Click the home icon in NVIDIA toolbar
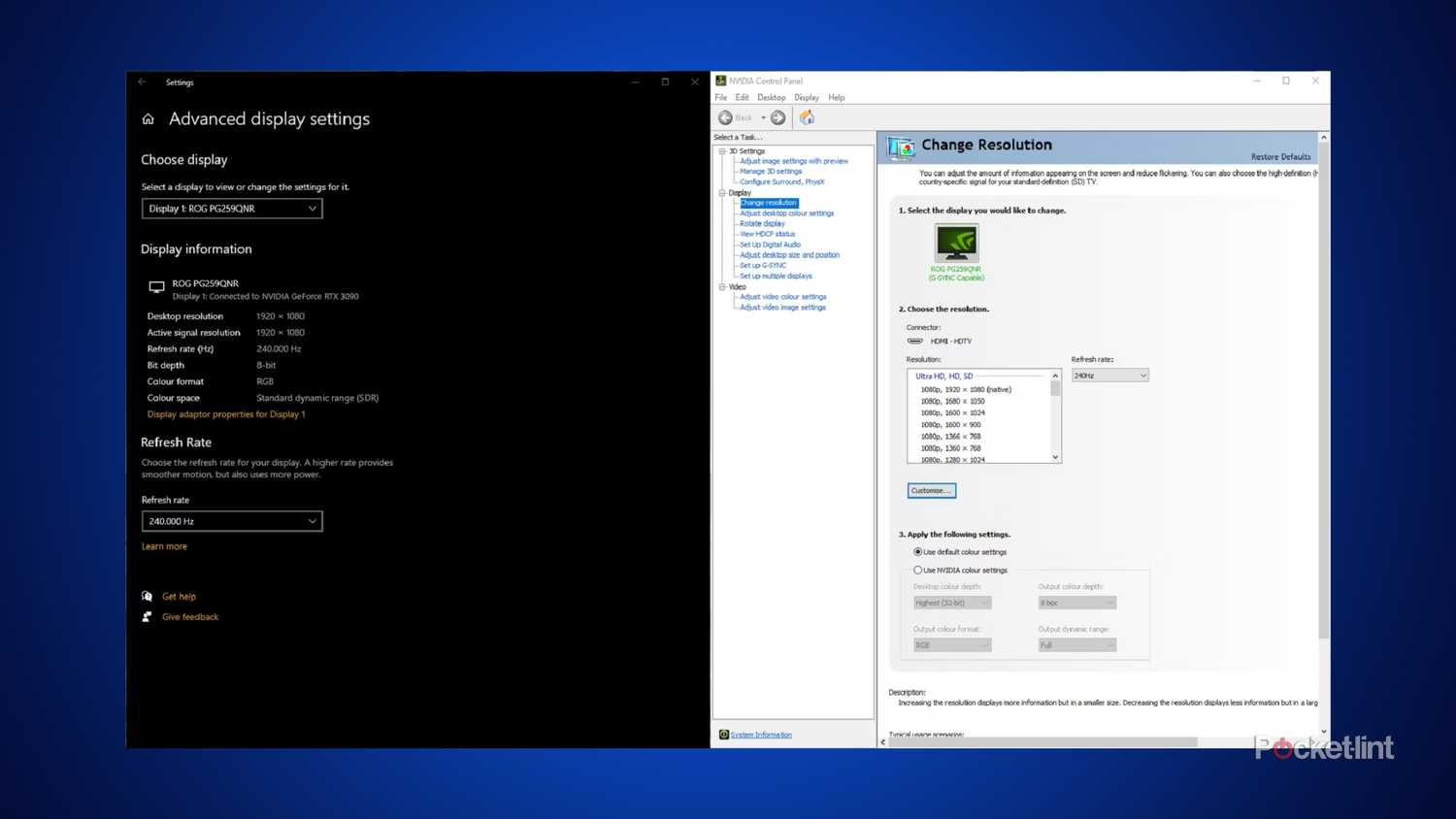 pos(807,116)
